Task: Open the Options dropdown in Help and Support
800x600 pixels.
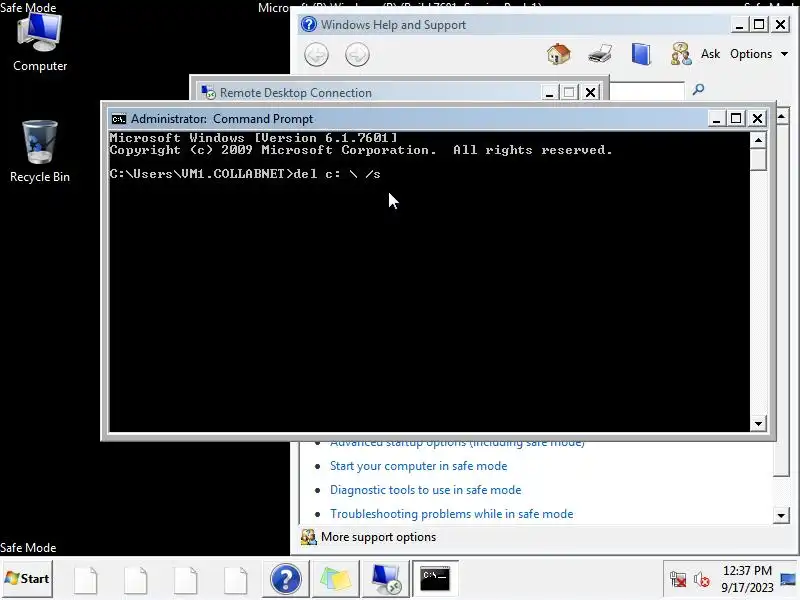Action: [759, 54]
